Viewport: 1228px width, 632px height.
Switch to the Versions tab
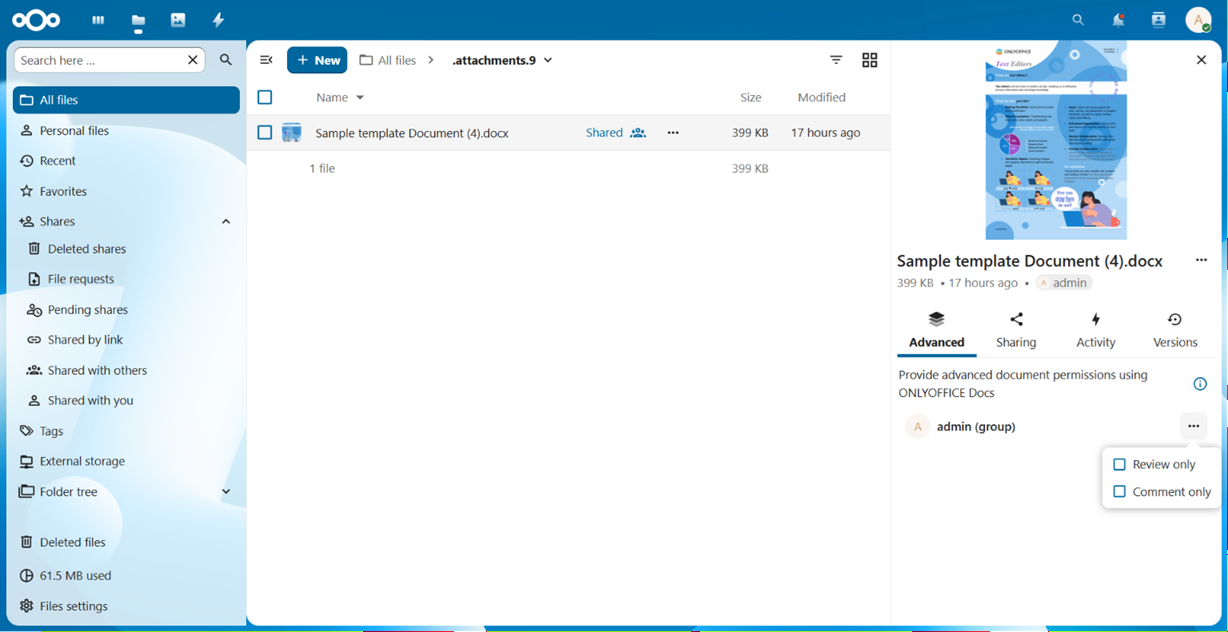tap(1175, 330)
